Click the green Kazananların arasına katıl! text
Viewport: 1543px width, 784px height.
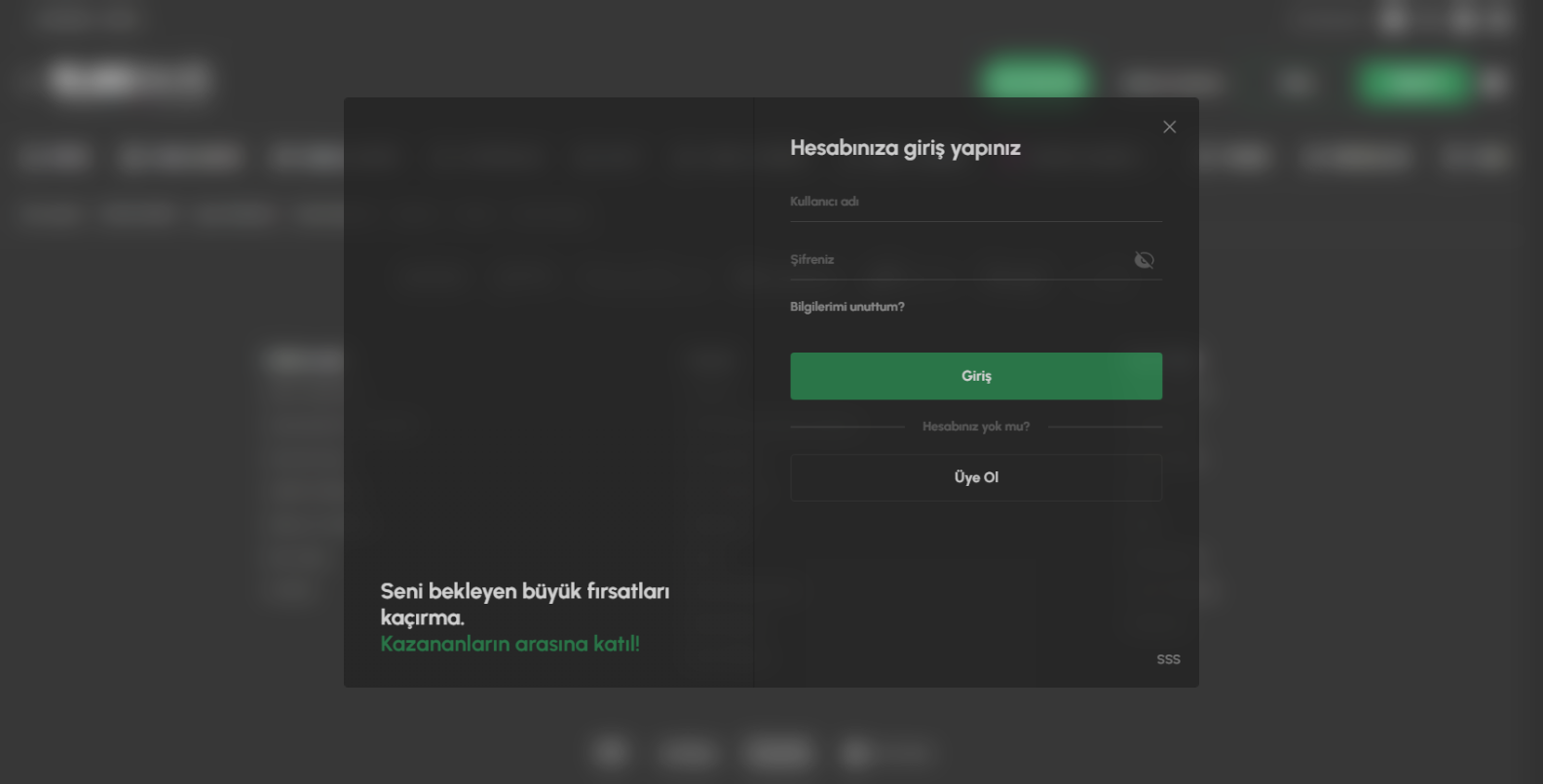tap(509, 644)
